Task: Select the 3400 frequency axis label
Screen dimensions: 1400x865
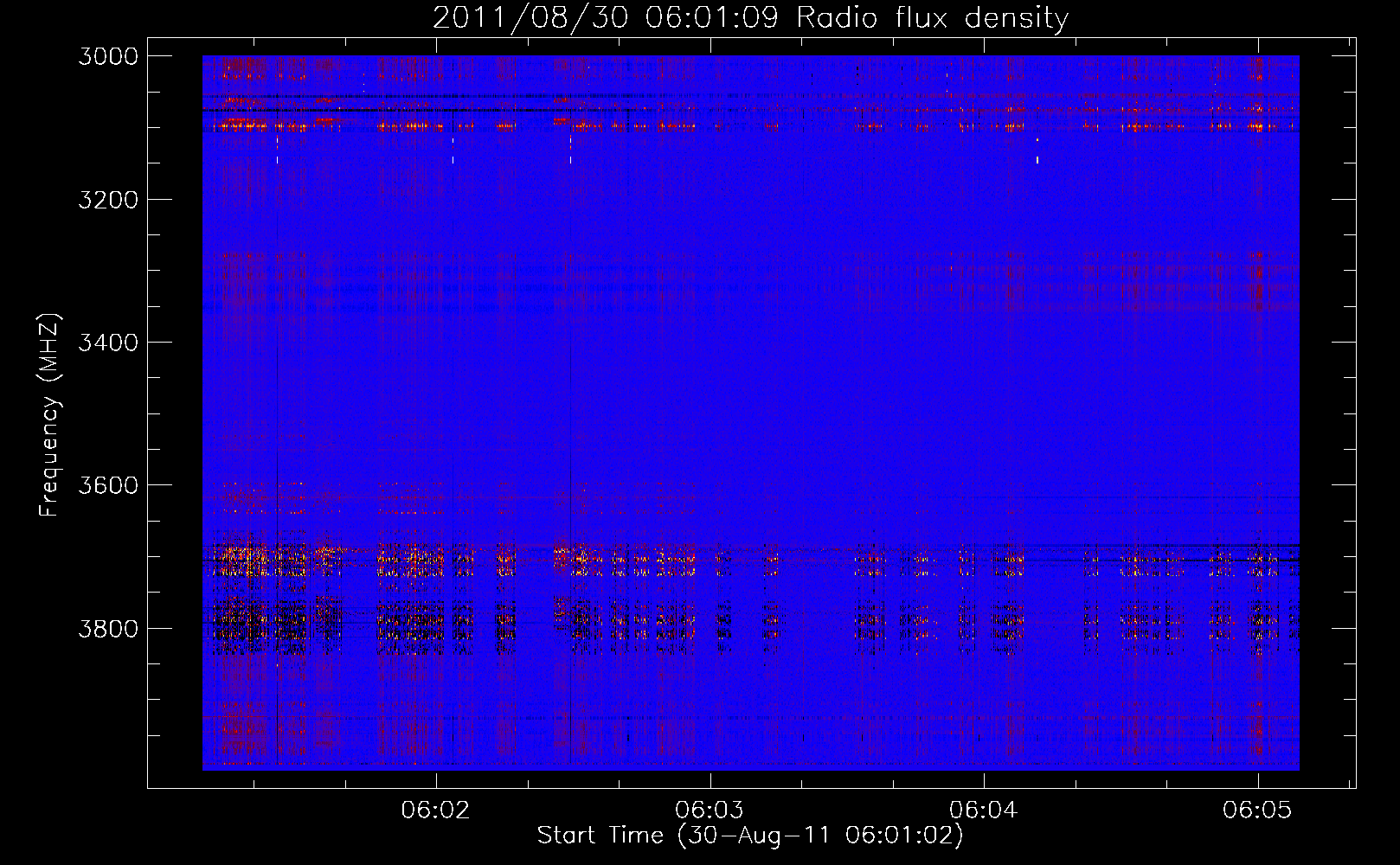Action: [x=108, y=343]
